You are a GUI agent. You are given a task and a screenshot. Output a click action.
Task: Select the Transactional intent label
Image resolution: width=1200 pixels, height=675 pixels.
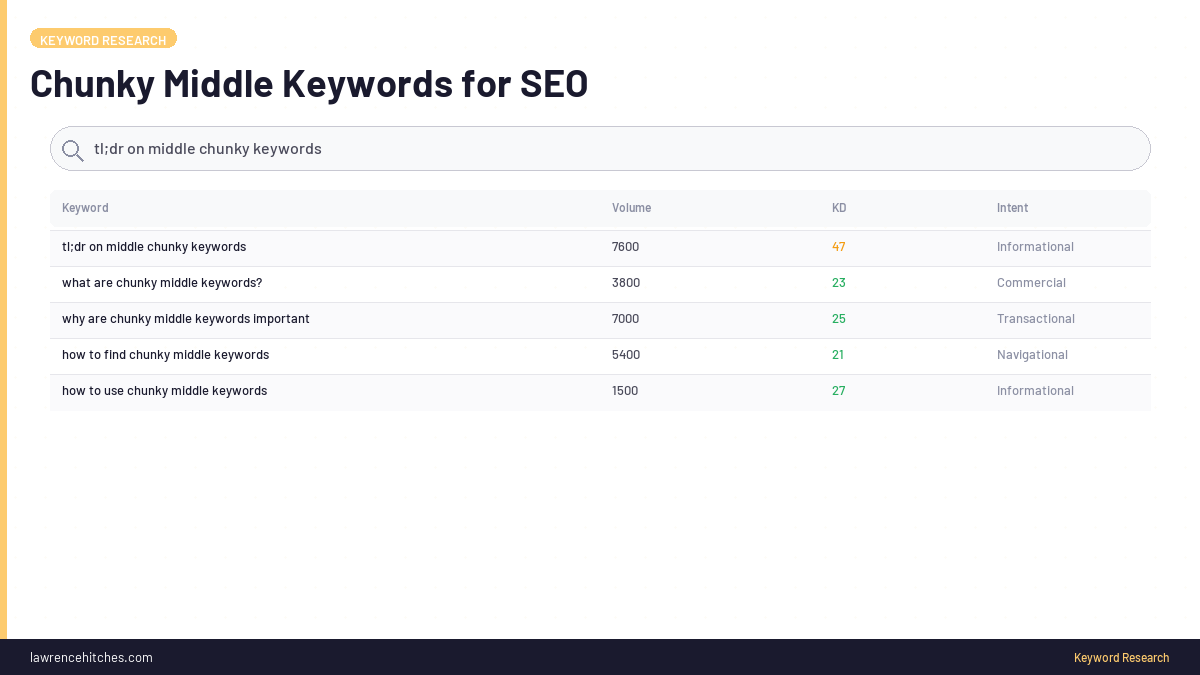[x=1035, y=318]
